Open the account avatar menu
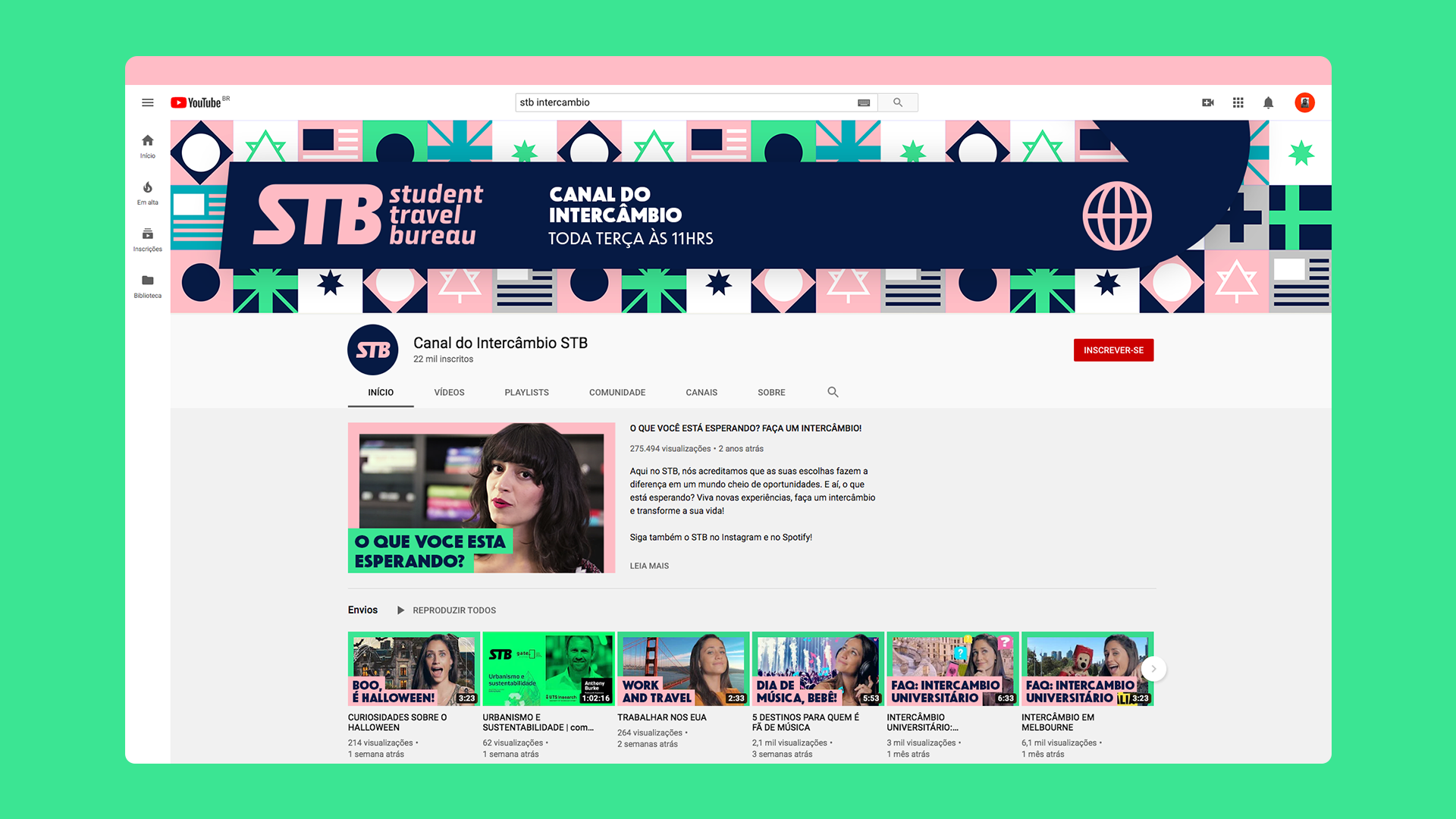Image resolution: width=1456 pixels, height=819 pixels. point(1304,102)
